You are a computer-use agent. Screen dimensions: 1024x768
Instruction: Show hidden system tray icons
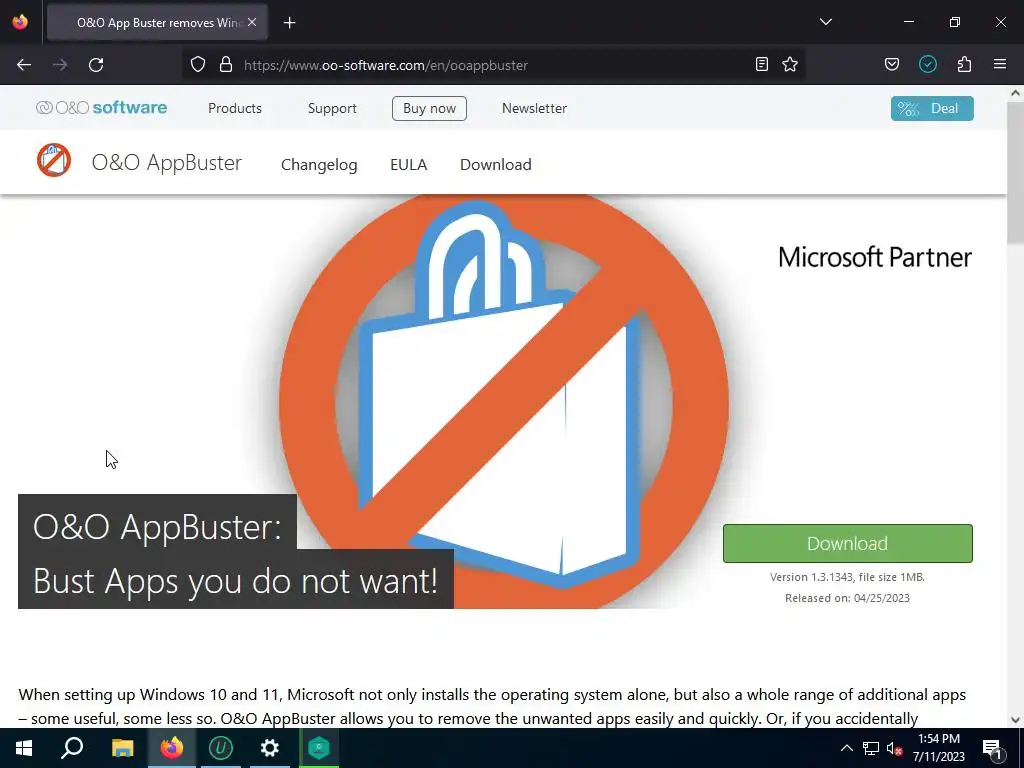click(x=846, y=748)
